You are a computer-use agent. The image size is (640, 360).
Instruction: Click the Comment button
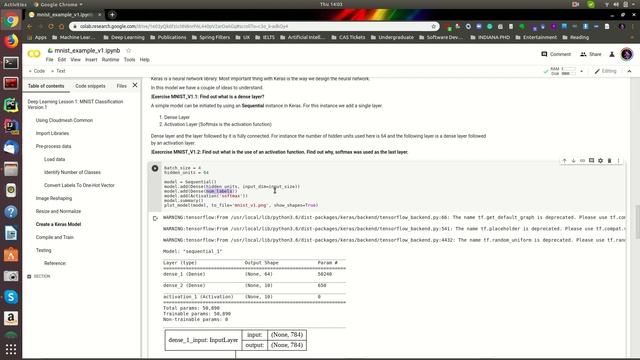coord(556,54)
